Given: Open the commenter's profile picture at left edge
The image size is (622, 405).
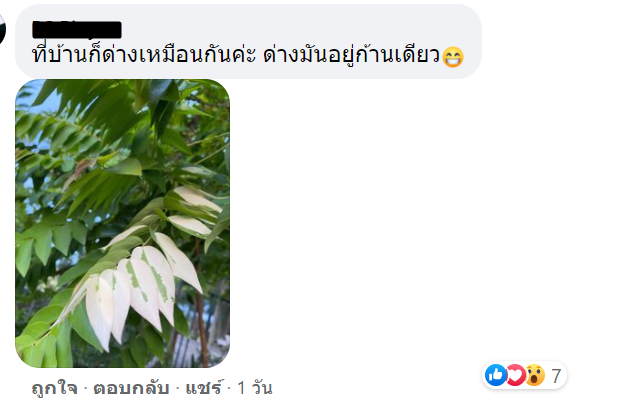Looking at the screenshot, I should (x=2, y=29).
